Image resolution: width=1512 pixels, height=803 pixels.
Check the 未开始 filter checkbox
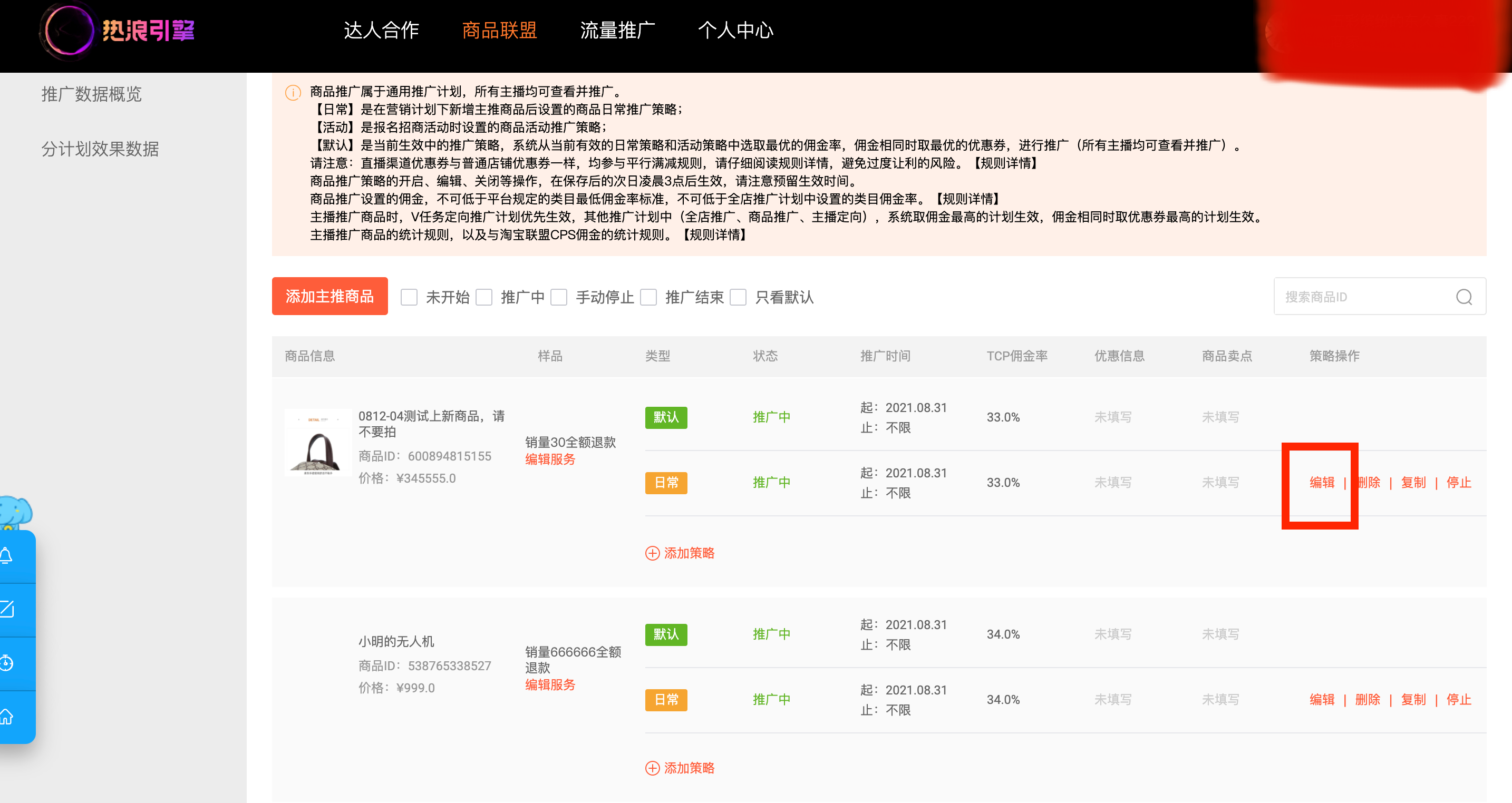(x=409, y=297)
